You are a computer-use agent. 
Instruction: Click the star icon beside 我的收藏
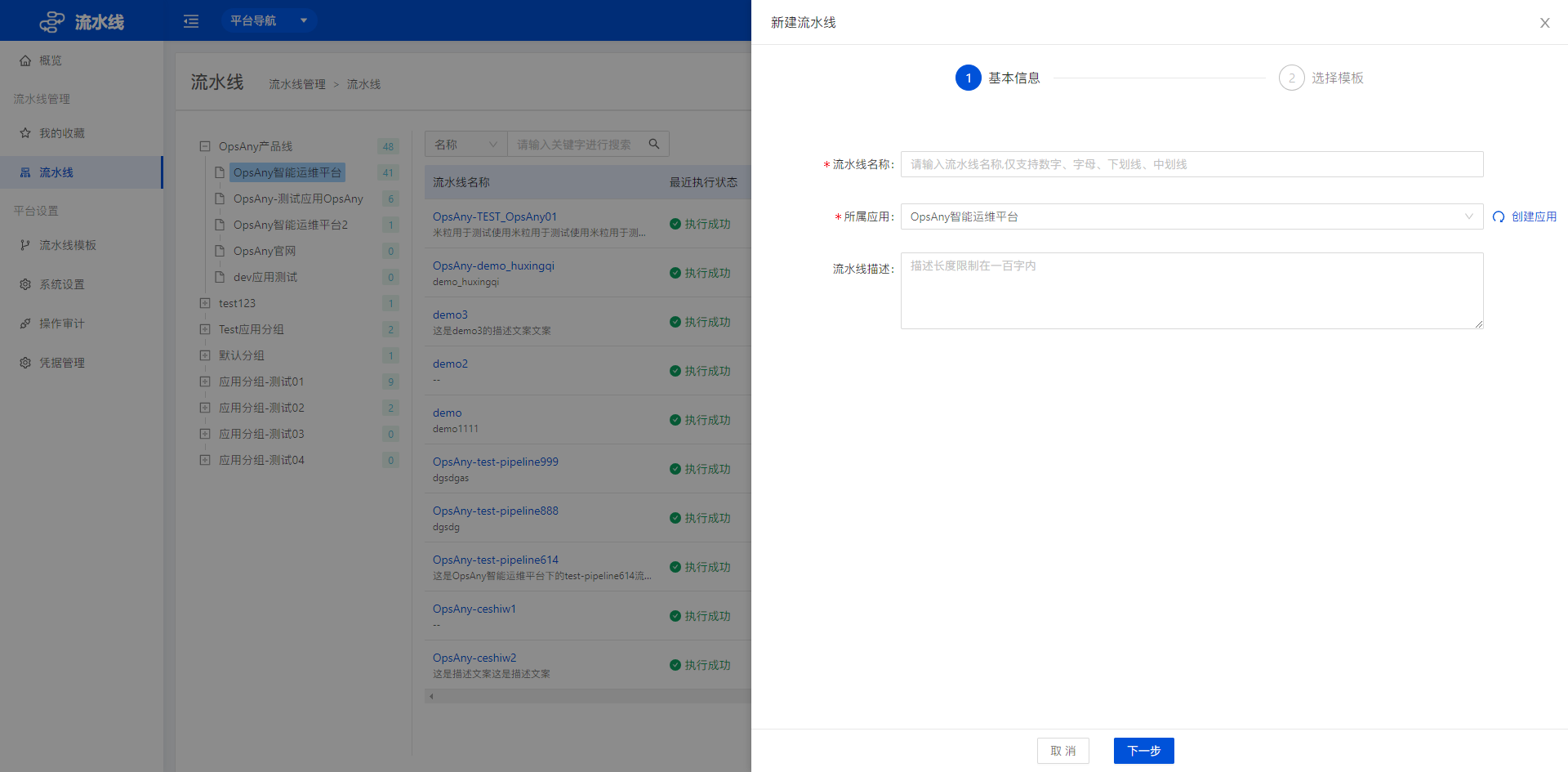pyautogui.click(x=25, y=133)
